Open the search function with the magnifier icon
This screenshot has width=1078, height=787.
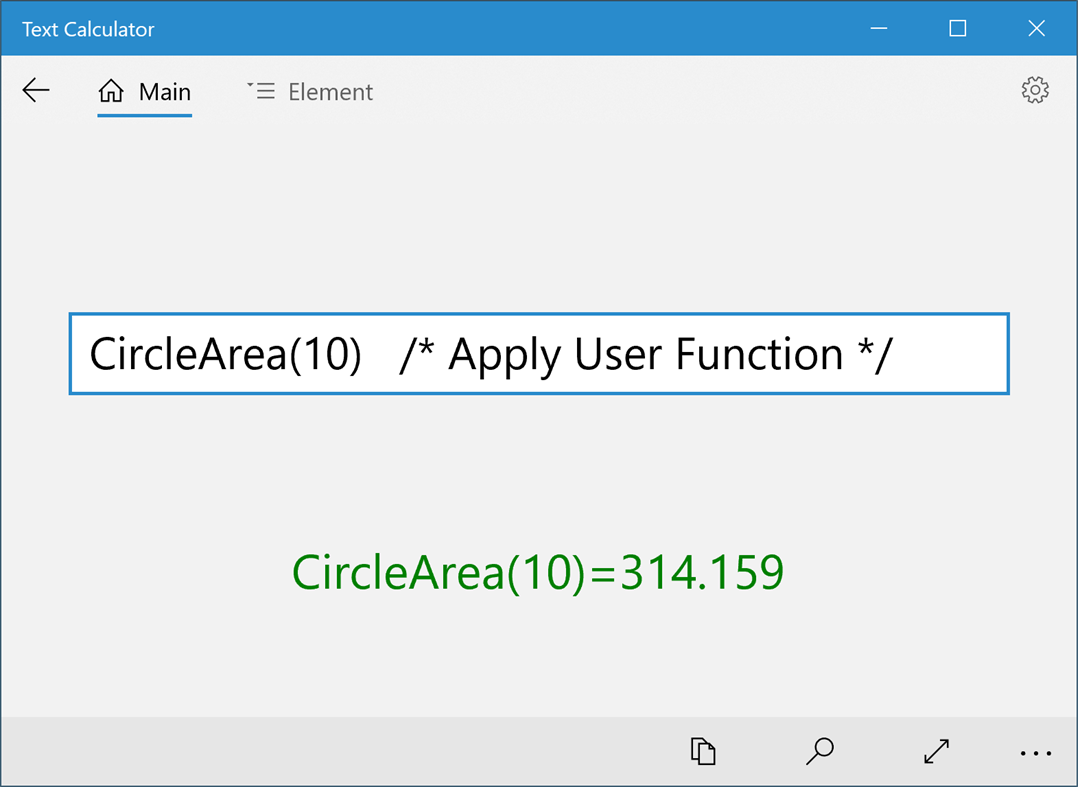pyautogui.click(x=819, y=751)
